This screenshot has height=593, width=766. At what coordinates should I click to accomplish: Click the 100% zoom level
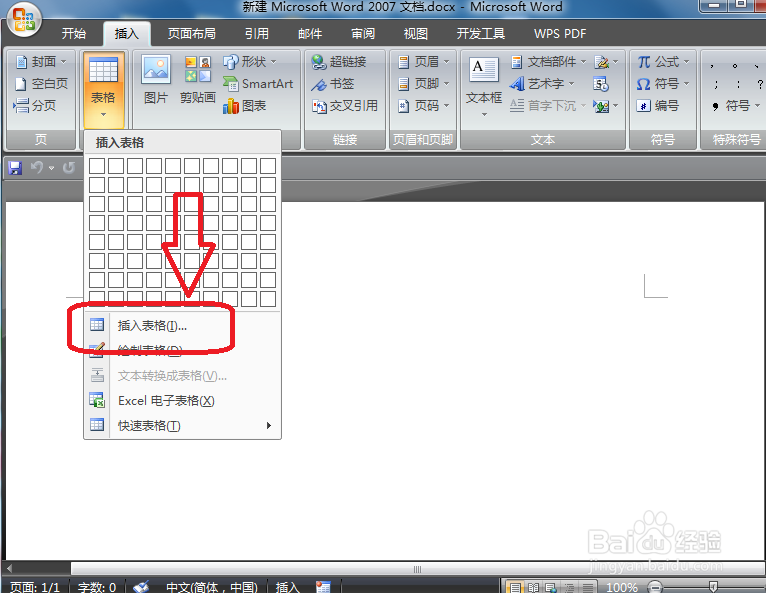coord(622,587)
